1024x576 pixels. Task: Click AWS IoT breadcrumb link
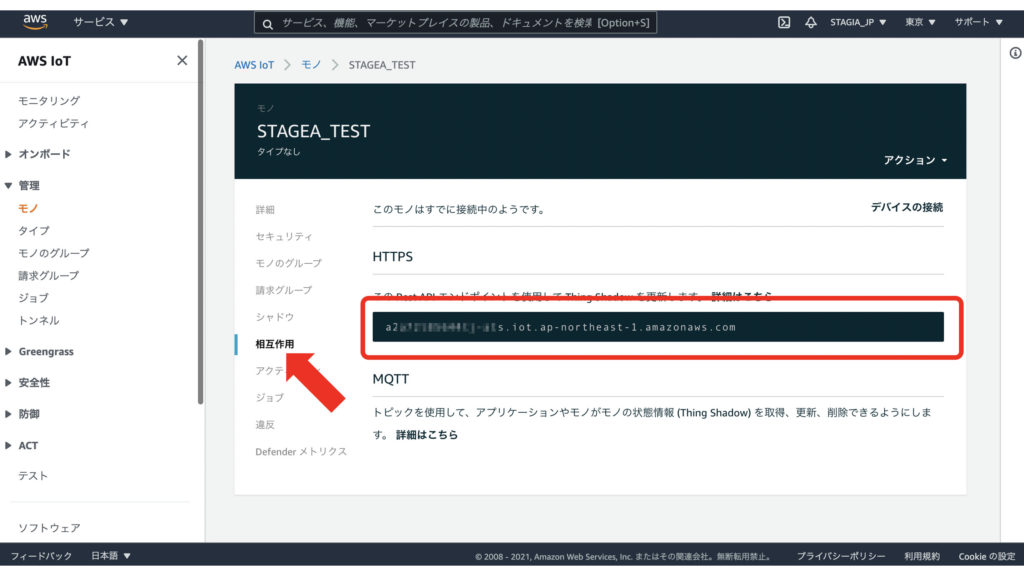point(254,65)
